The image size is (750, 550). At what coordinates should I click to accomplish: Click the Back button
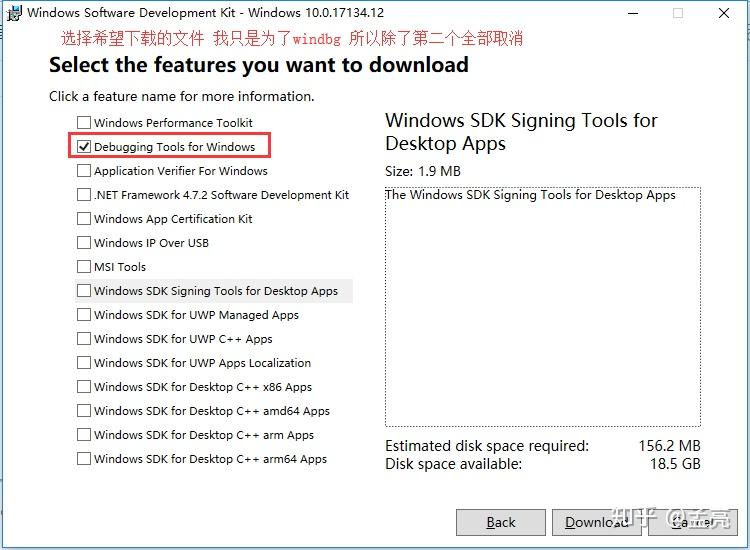point(500,522)
